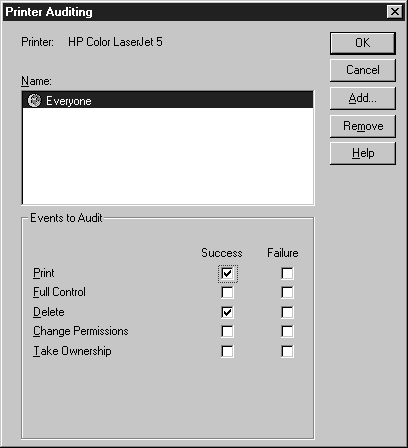Uncheck Print Success checkbox
408x448 pixels.
coord(228,273)
